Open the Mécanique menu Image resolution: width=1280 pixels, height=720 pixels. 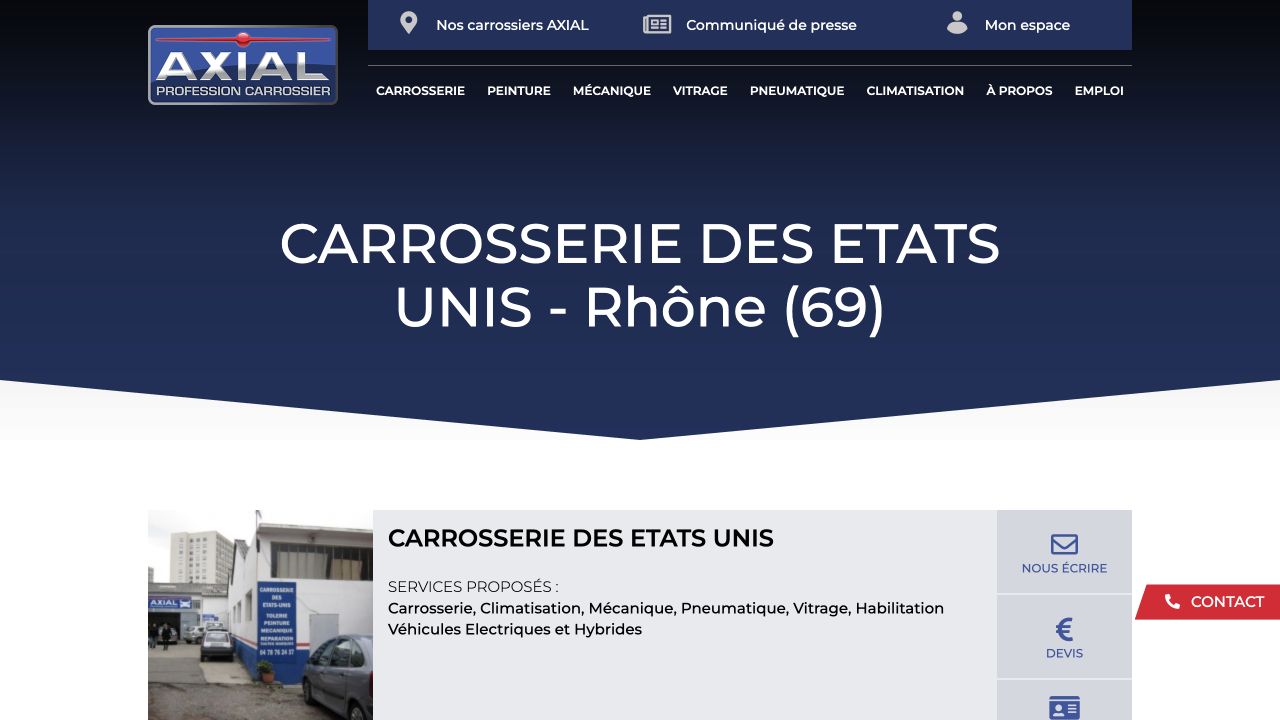click(x=612, y=91)
